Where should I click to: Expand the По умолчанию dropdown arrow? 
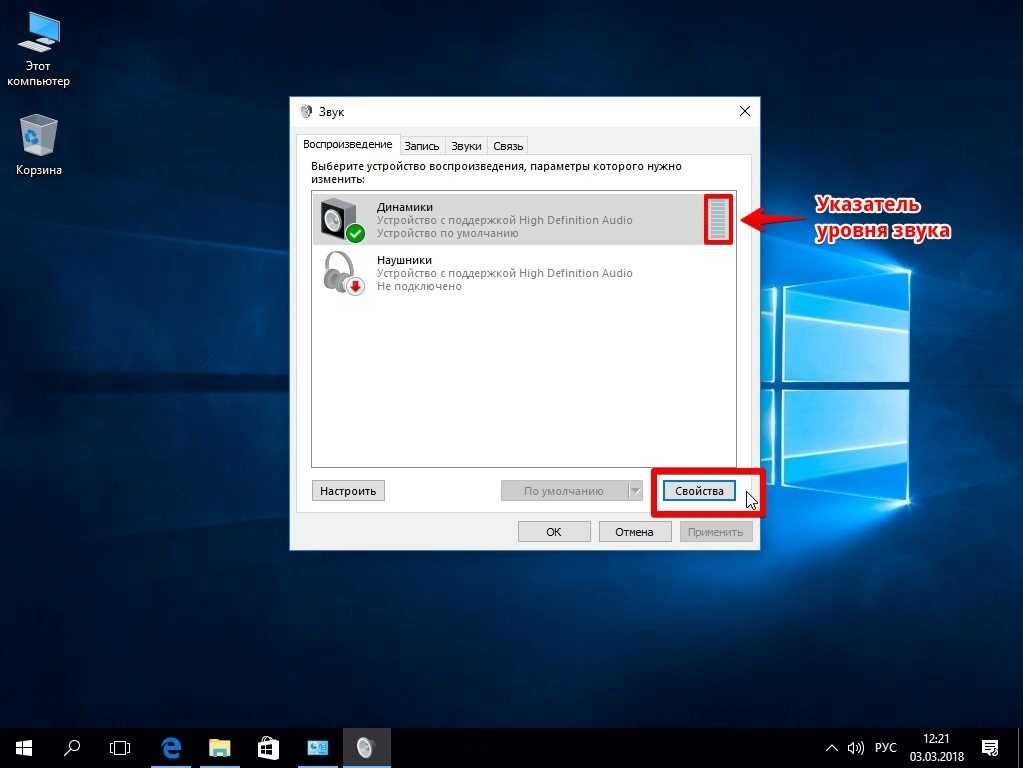coord(635,491)
